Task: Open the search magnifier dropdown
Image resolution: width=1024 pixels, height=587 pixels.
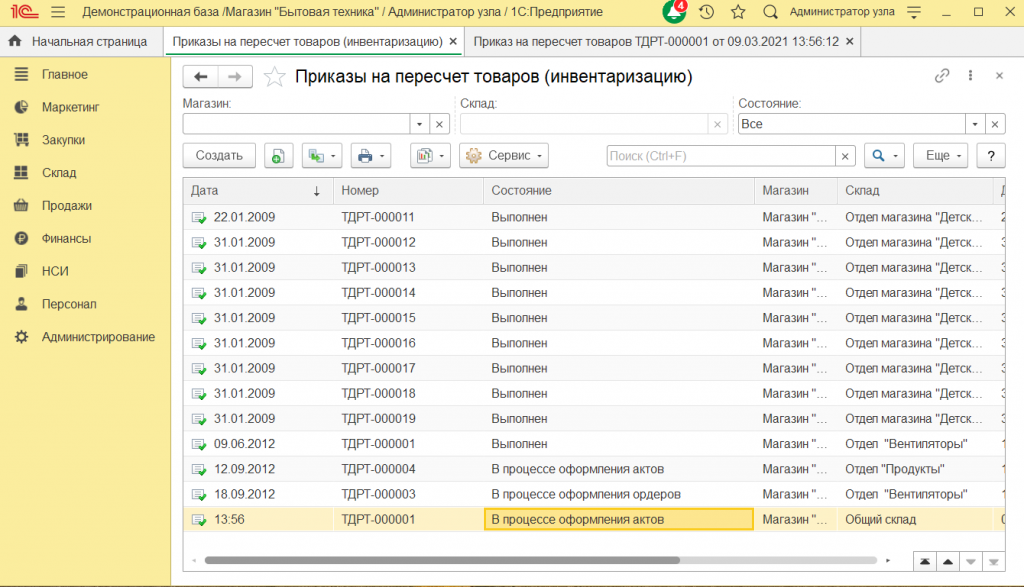Action: click(x=884, y=155)
